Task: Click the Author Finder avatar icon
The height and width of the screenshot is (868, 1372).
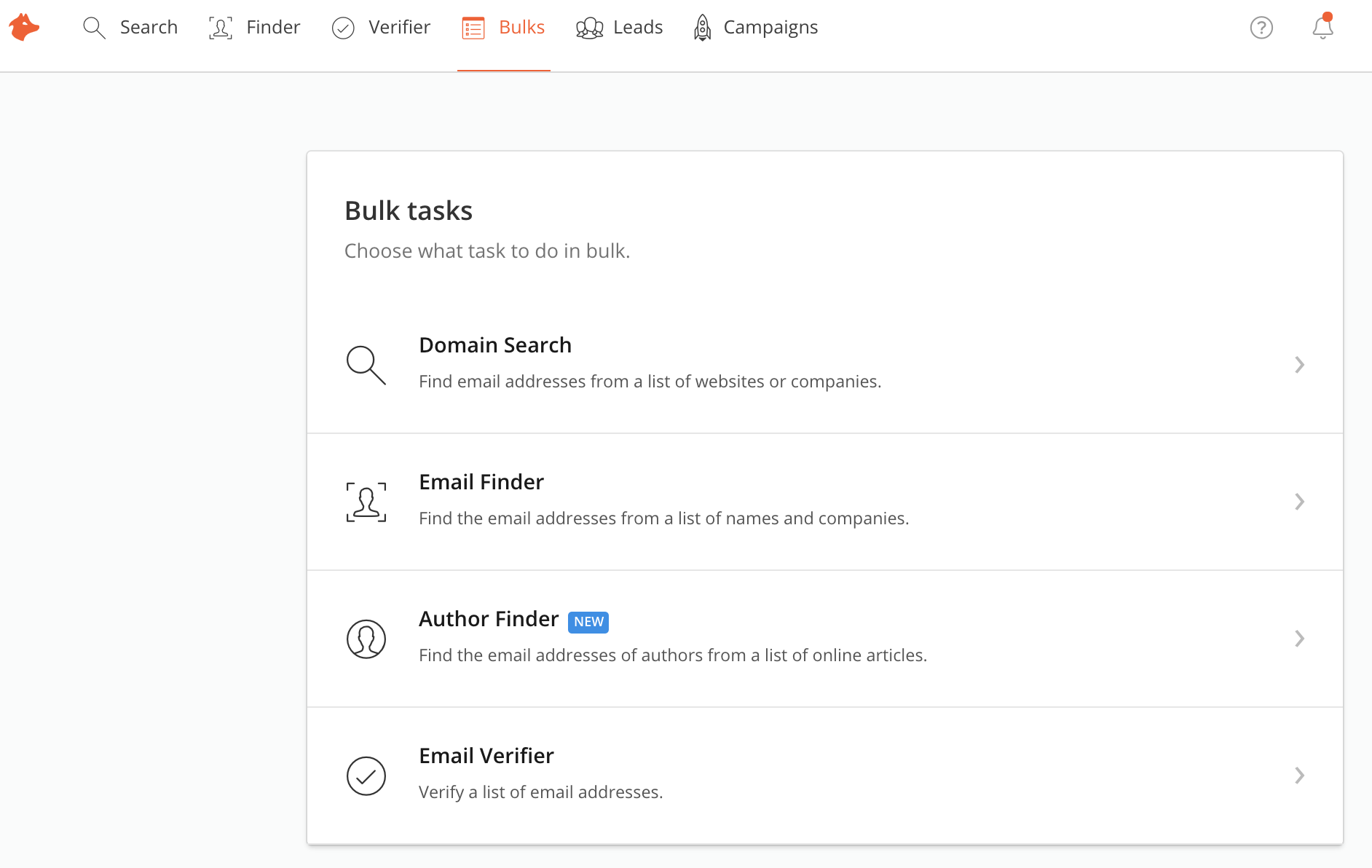Action: 366,639
